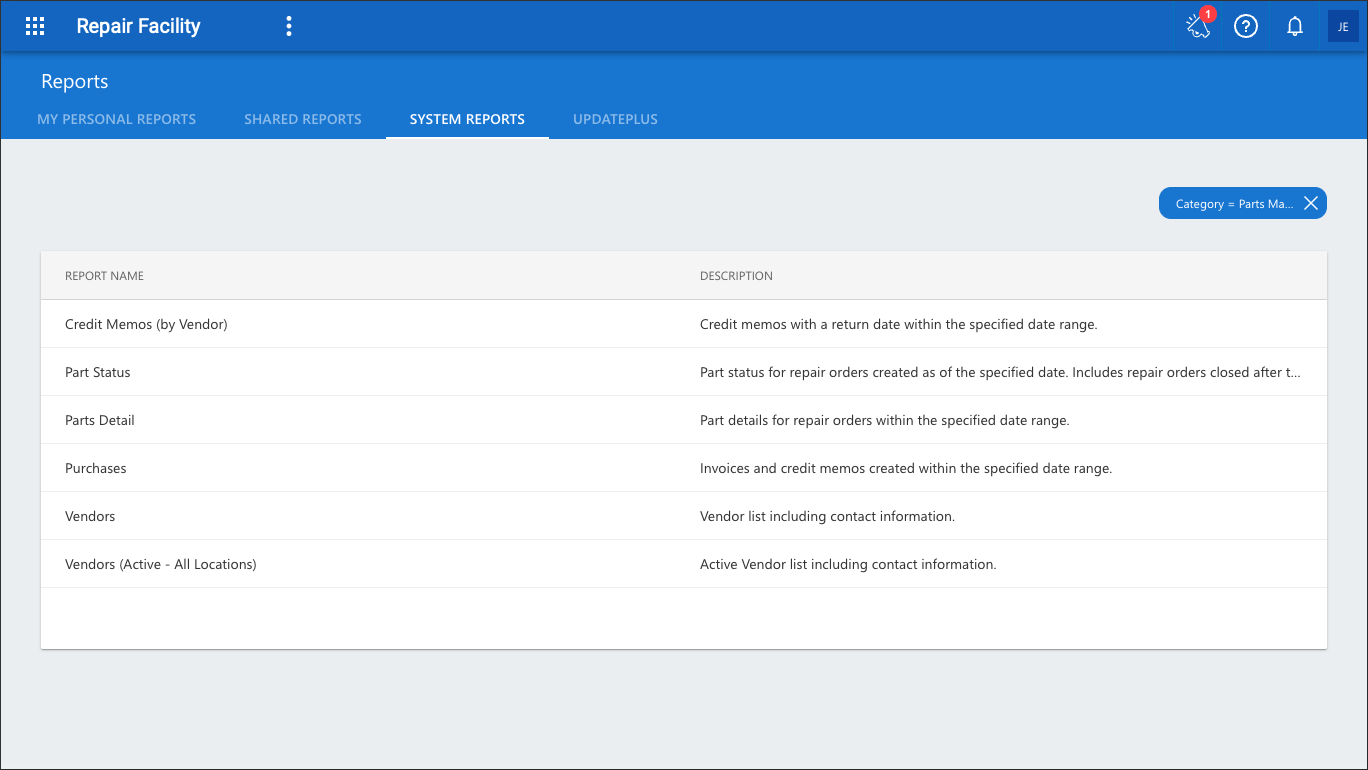Open the UpdatePlus tab
The image size is (1368, 770).
pos(615,119)
